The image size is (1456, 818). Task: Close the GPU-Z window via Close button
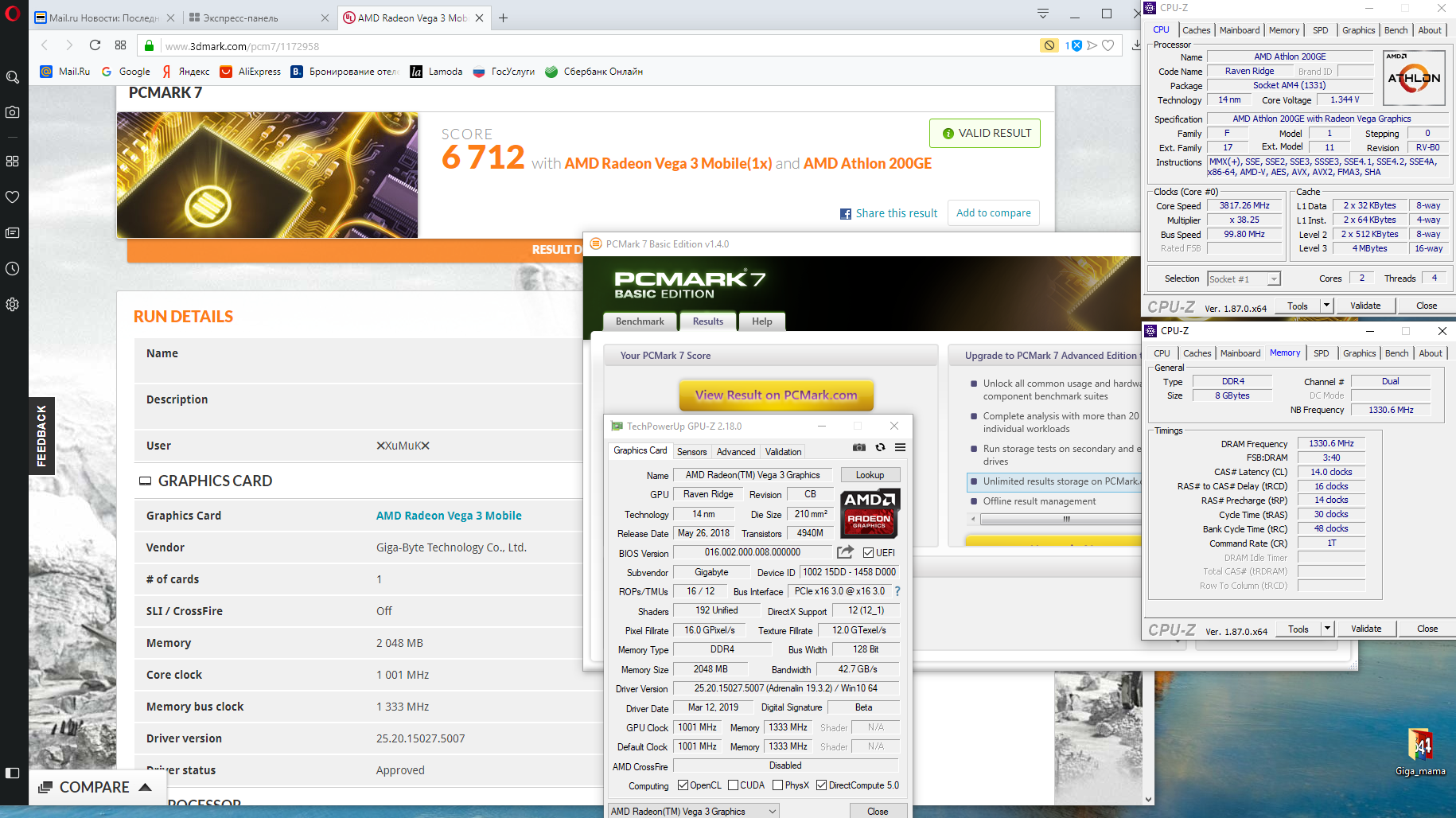(878, 811)
